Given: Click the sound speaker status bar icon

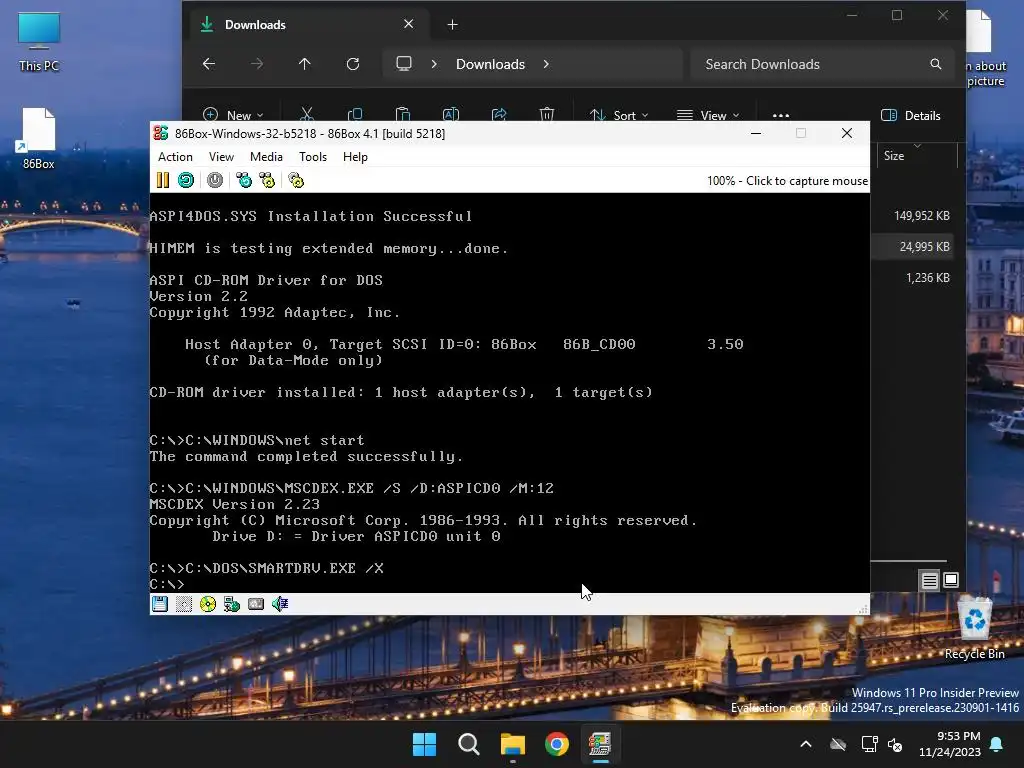Looking at the screenshot, I should pos(280,604).
